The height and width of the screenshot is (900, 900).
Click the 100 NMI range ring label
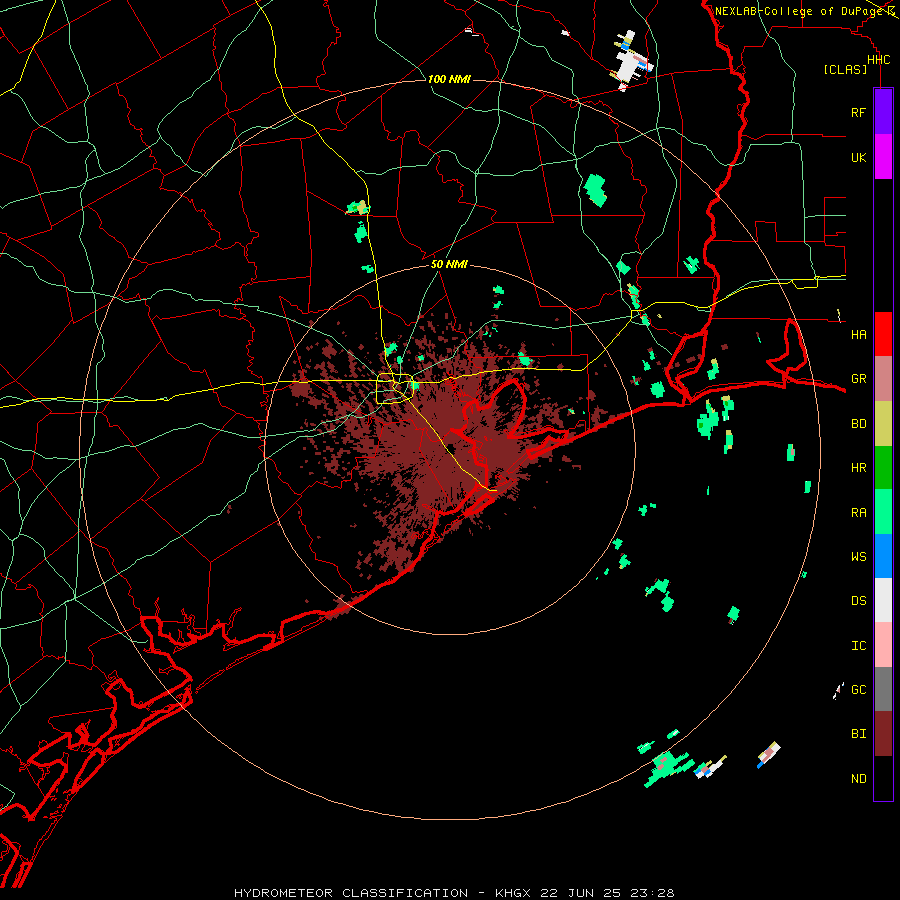tap(449, 79)
